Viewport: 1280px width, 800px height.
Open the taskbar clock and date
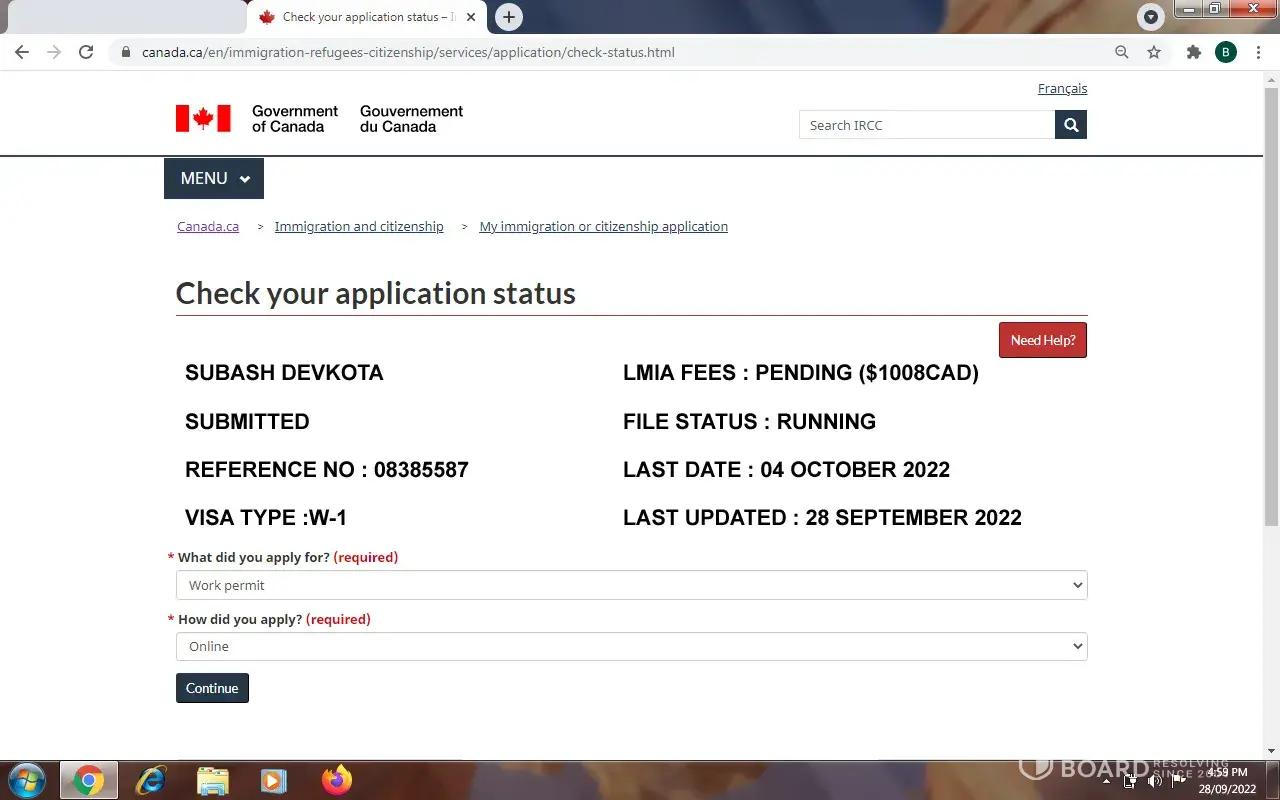pos(1227,781)
